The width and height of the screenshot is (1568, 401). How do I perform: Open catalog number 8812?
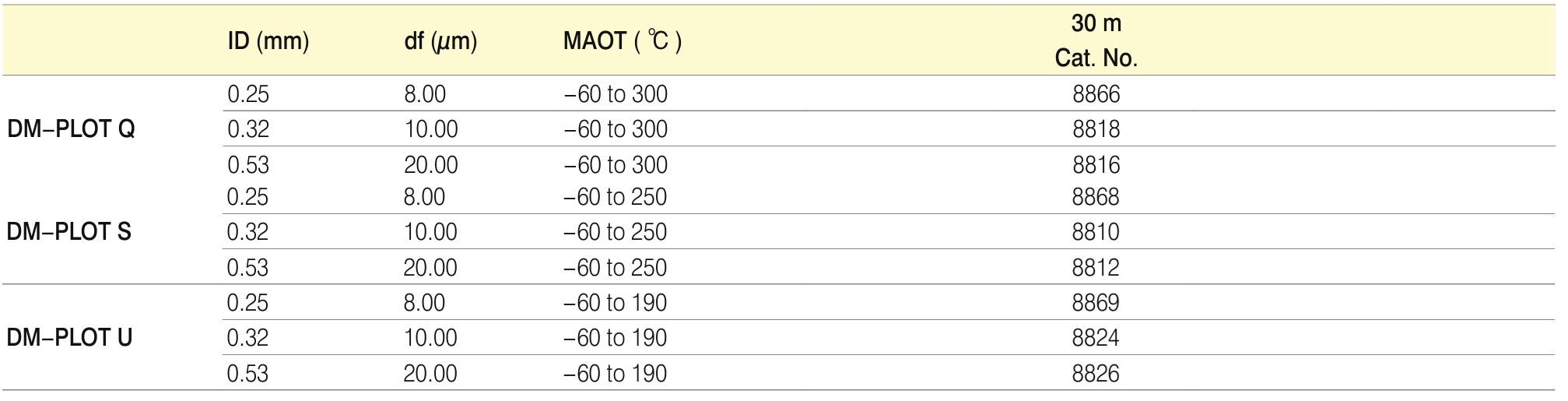(1095, 268)
